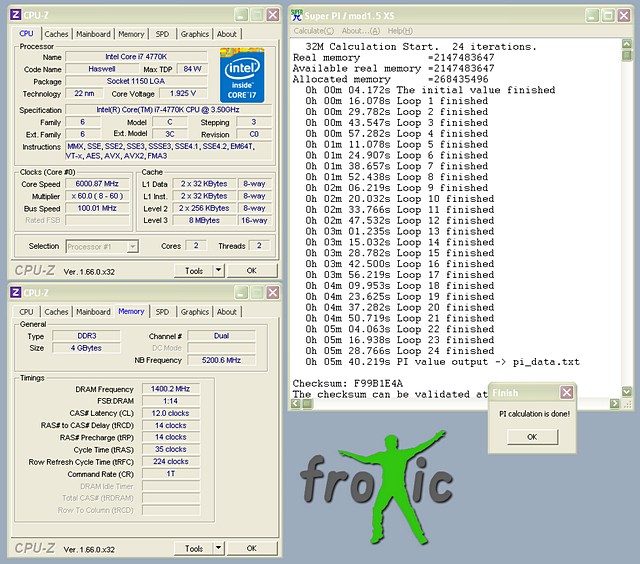Click the Specification field with i7-4770K @ 3.50GHz
The width and height of the screenshot is (640, 564).
pyautogui.click(x=168, y=110)
